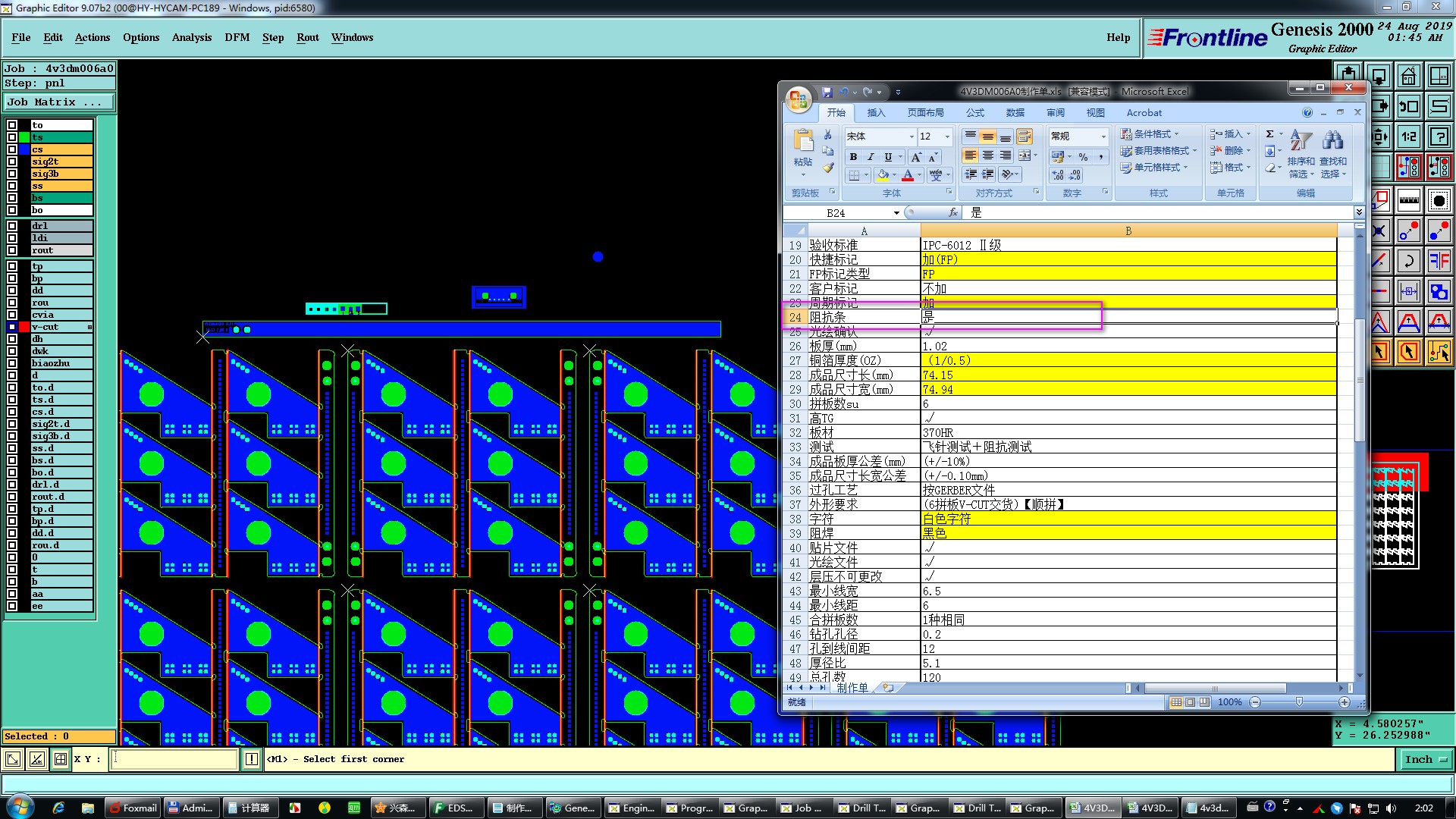Click the rotate arrow tool icon
This screenshot has width=1456, height=819.
1408,262
